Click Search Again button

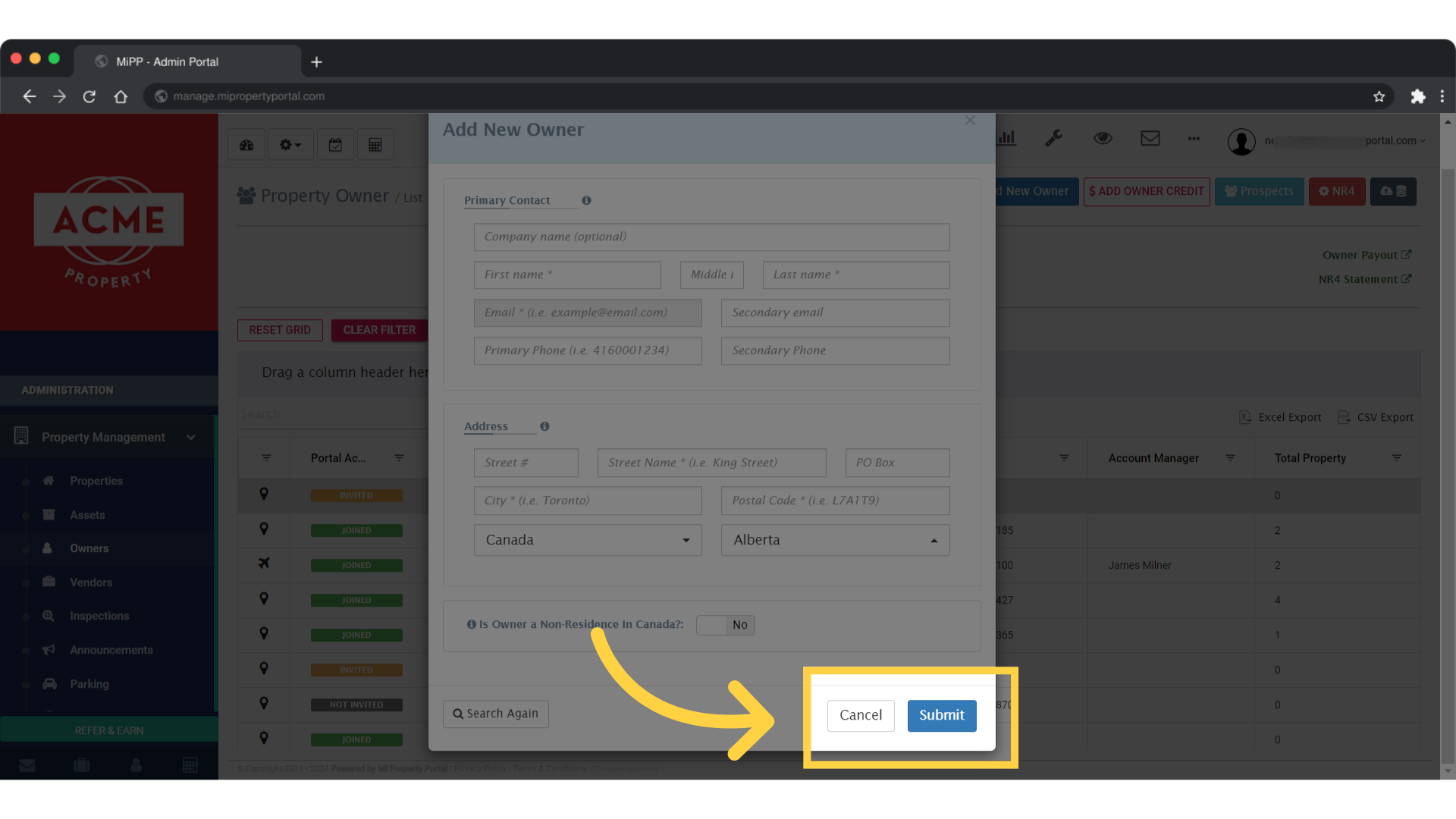tap(496, 714)
